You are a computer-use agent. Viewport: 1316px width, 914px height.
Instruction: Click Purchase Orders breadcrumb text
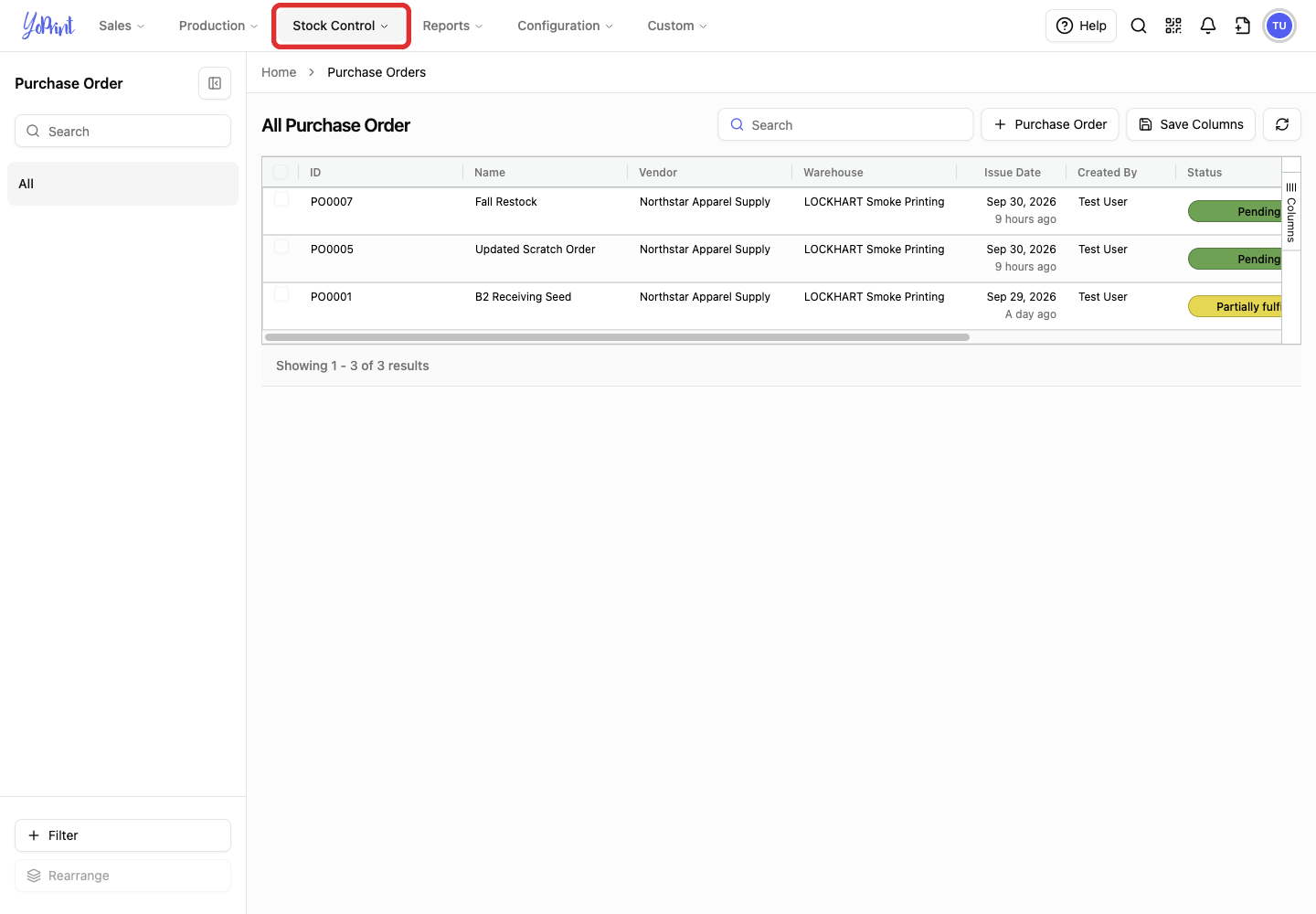[x=377, y=72]
